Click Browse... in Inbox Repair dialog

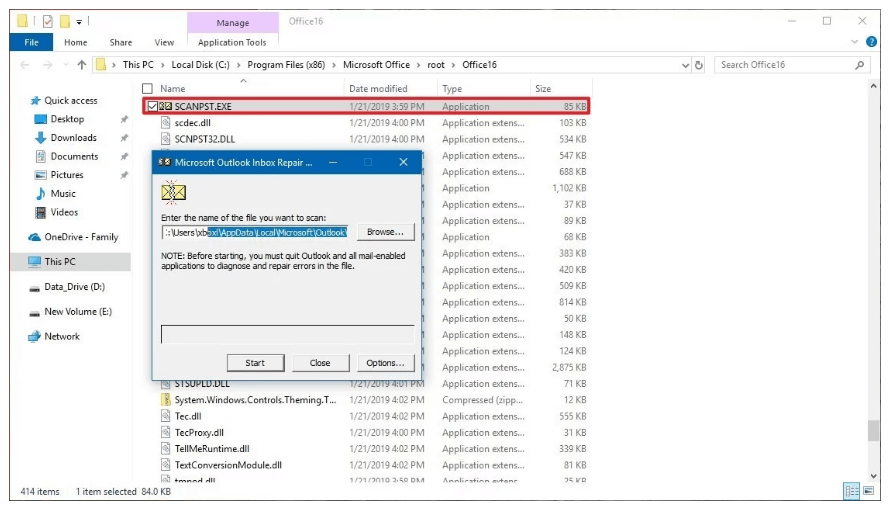(385, 232)
